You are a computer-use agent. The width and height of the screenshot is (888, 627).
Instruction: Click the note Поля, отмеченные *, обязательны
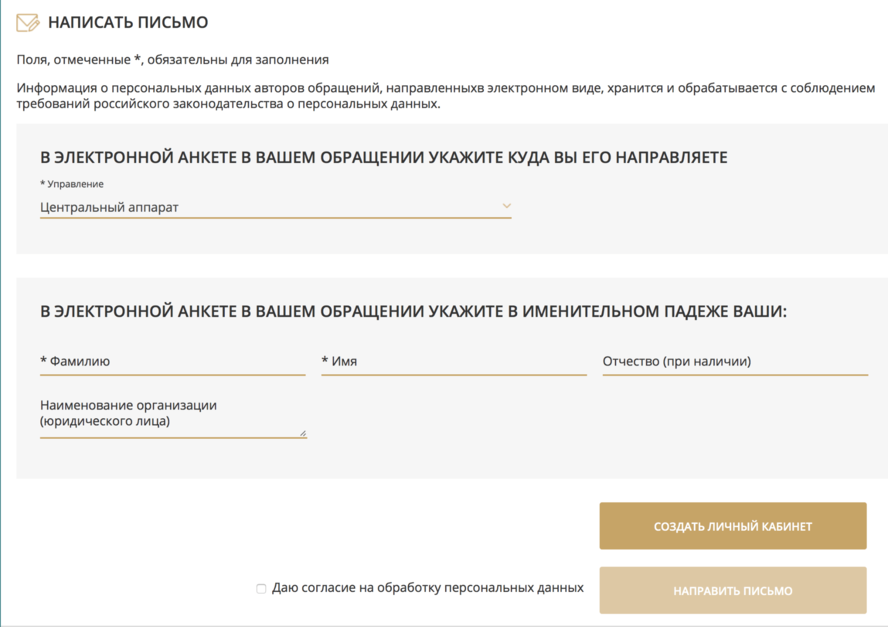coord(173,60)
